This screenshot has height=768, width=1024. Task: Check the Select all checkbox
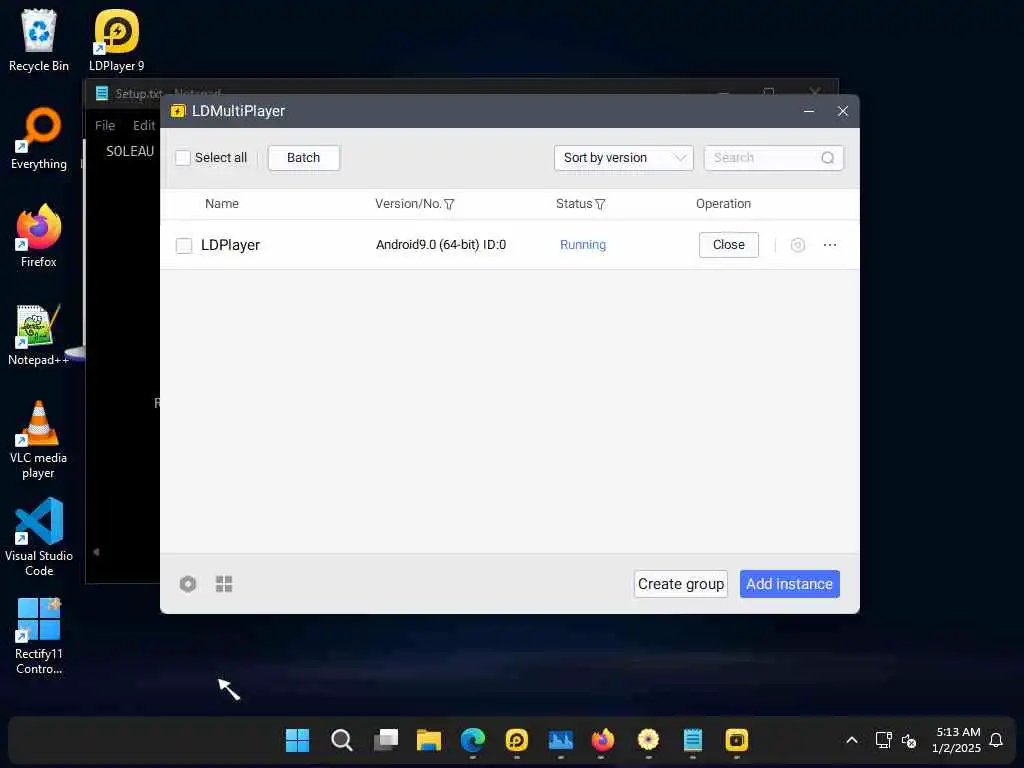click(183, 158)
